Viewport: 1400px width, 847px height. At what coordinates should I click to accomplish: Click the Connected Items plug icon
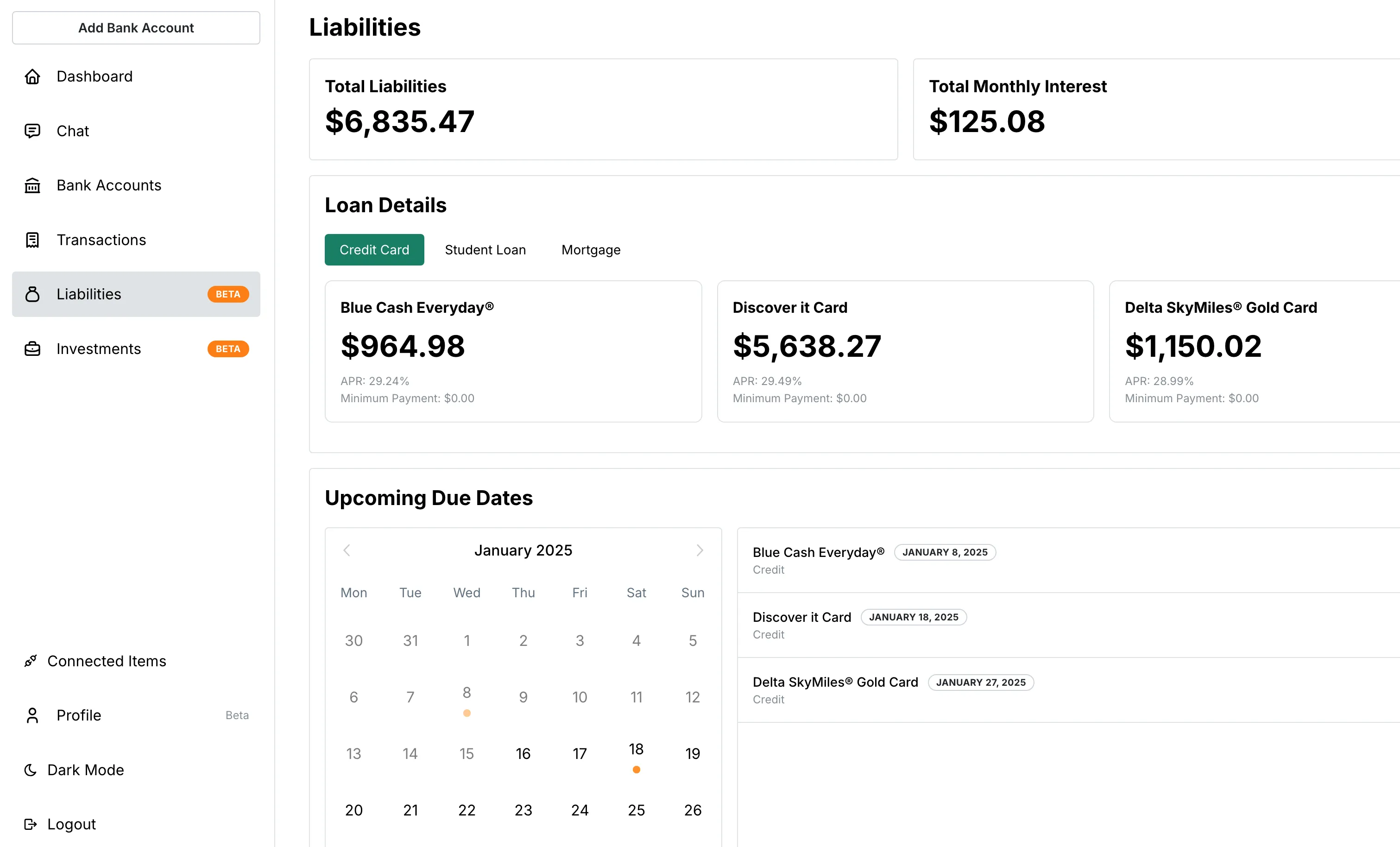click(x=31, y=661)
